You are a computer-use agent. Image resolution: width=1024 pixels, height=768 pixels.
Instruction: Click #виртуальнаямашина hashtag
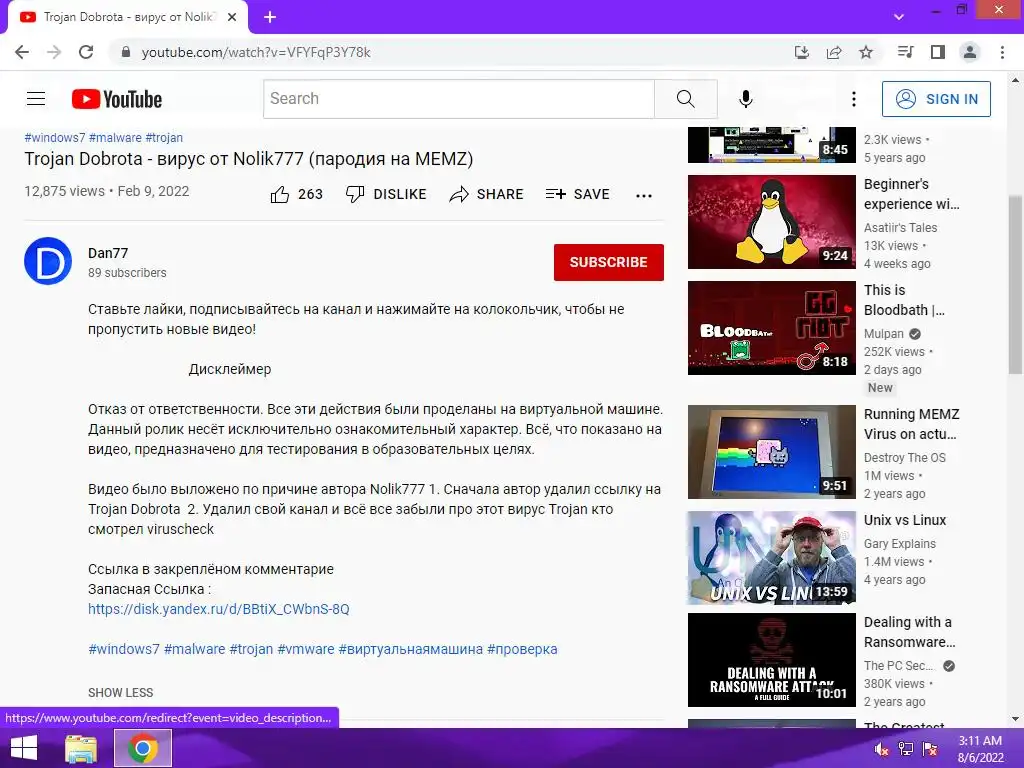click(411, 649)
